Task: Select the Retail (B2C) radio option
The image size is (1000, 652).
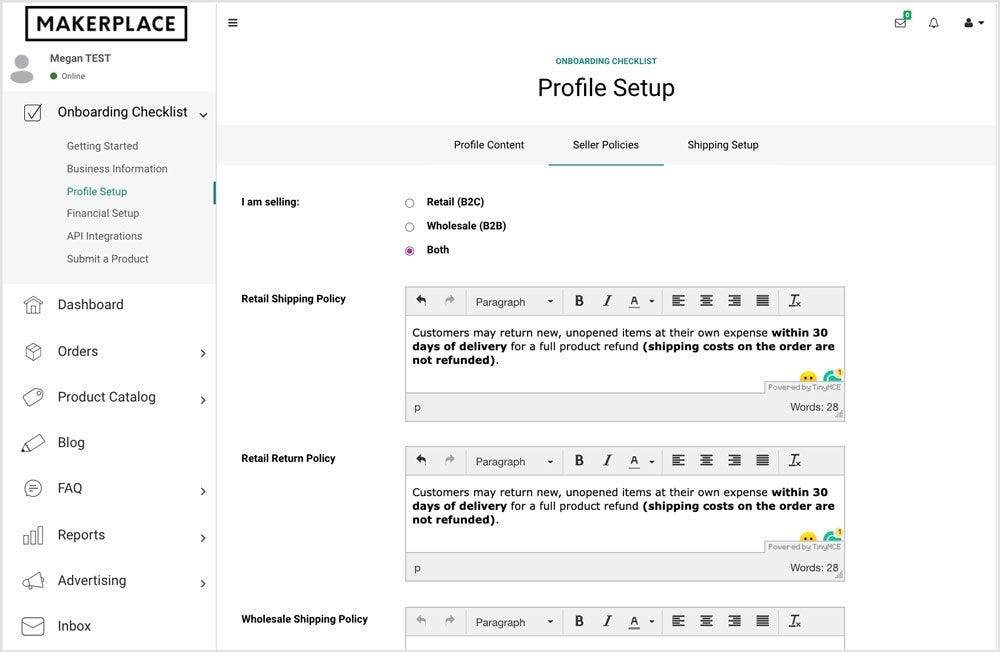Action: tap(409, 203)
